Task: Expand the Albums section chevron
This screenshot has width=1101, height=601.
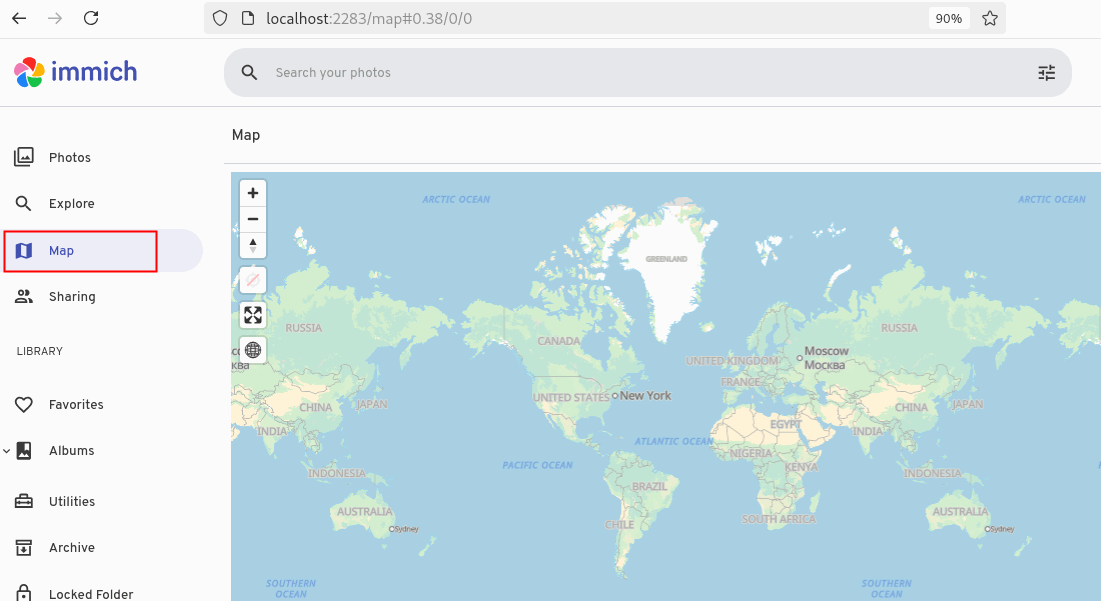Action: (x=7, y=451)
